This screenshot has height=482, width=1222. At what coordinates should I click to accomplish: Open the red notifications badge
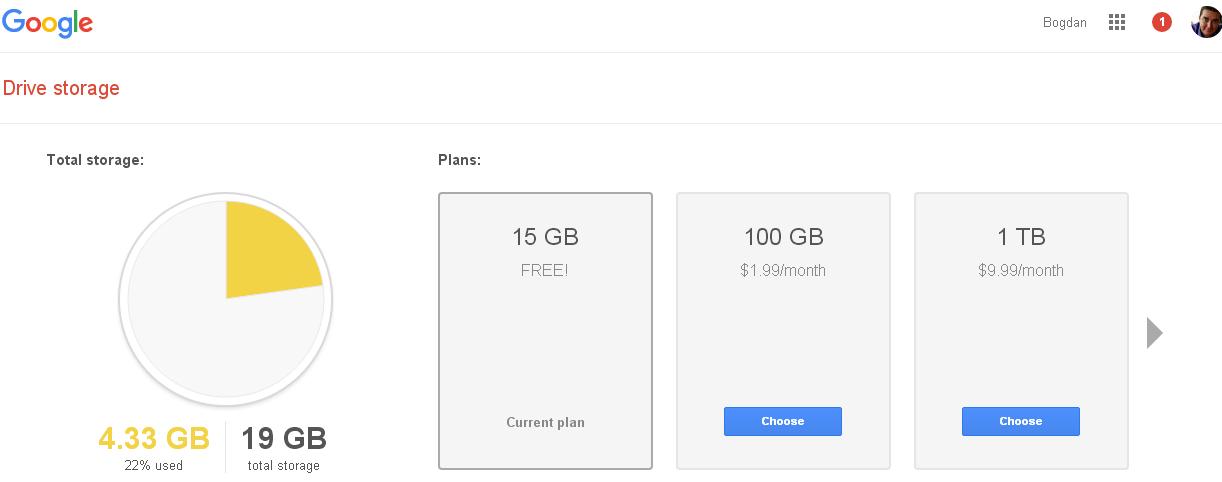pos(1161,22)
